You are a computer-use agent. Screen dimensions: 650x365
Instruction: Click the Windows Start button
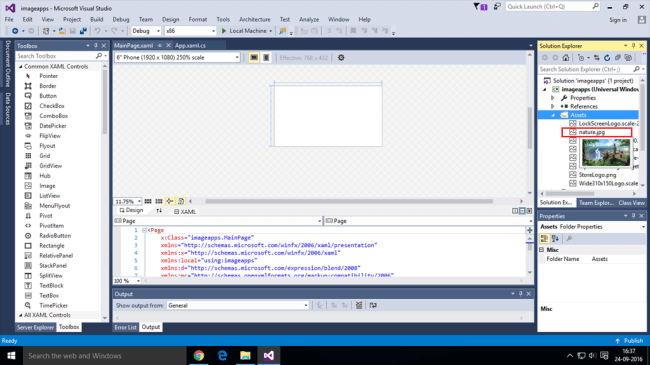coord(11,355)
